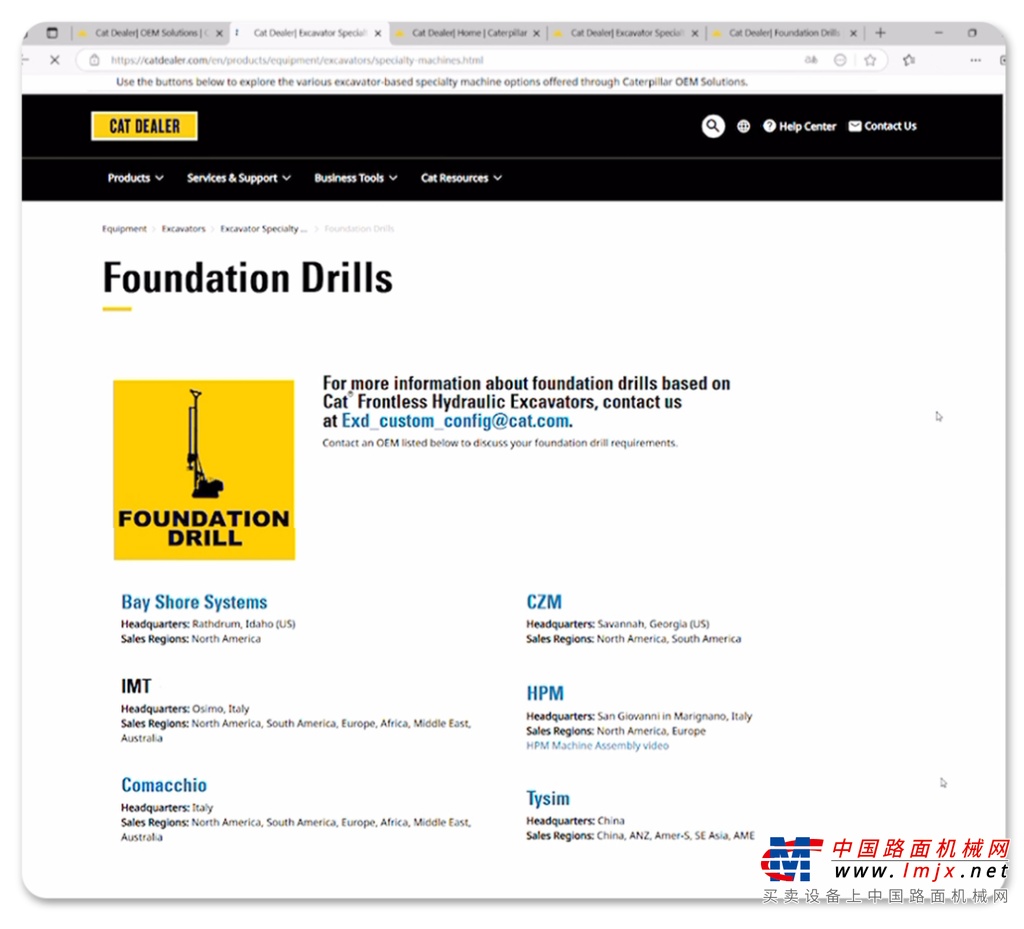1024x929 pixels.
Task: Watch the HPM Machine Assembly video link
Action: pyautogui.click(x=598, y=746)
